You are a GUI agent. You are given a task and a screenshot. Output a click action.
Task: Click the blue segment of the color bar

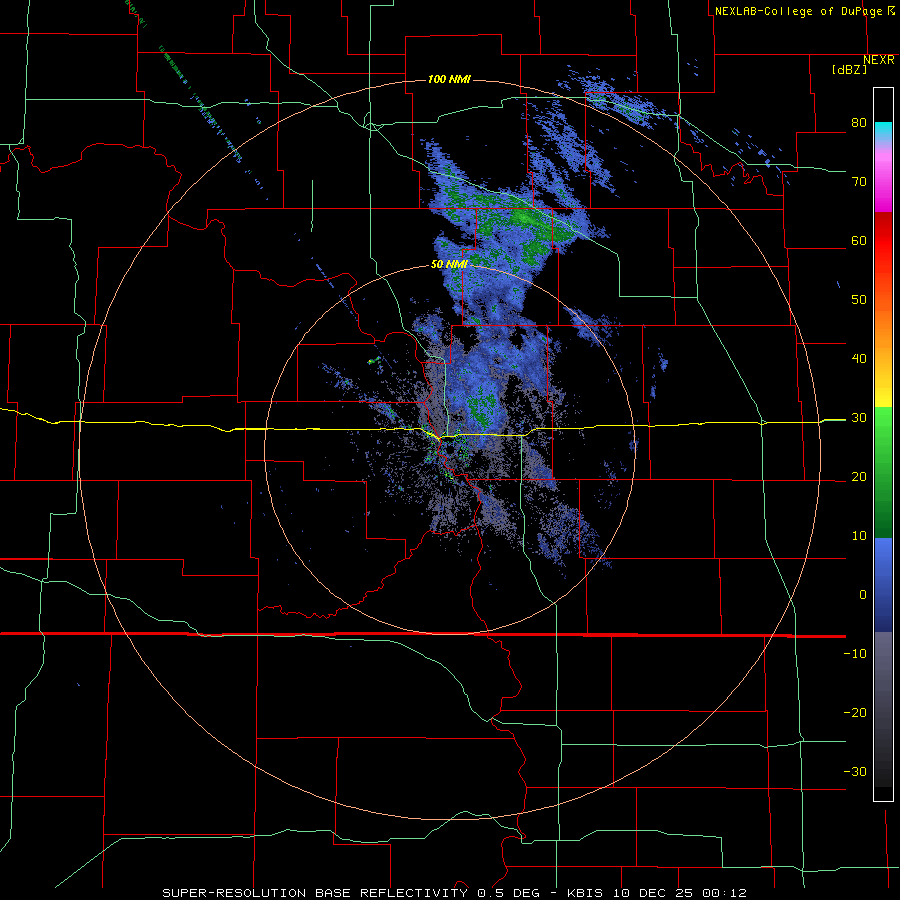pyautogui.click(x=883, y=584)
